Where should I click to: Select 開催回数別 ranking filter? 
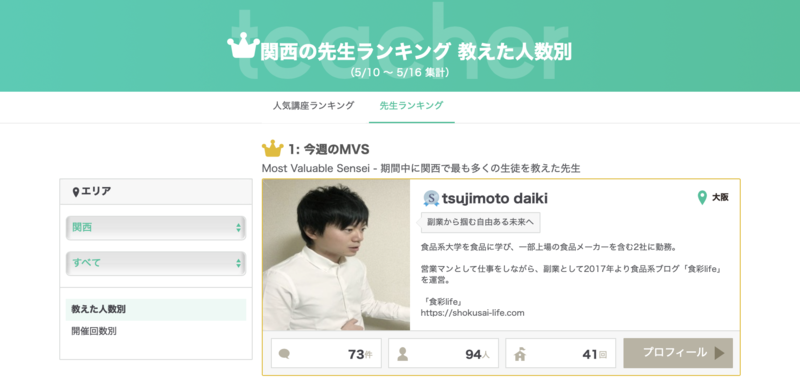coord(94,331)
